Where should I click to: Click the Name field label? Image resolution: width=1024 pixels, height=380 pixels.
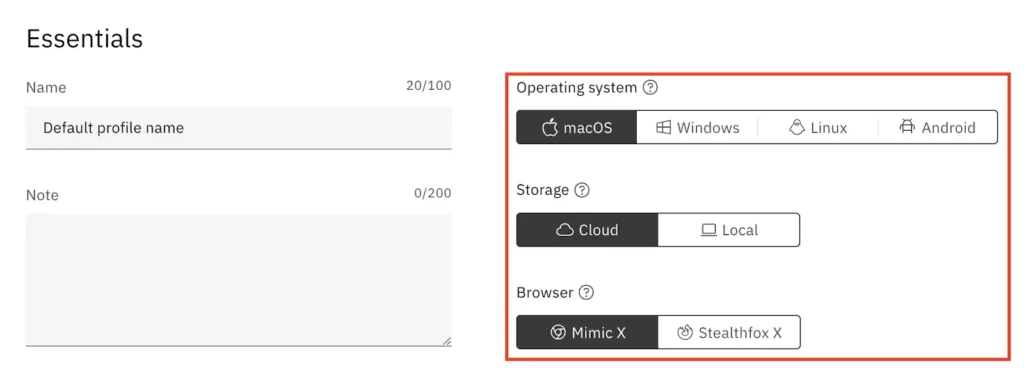(x=46, y=87)
